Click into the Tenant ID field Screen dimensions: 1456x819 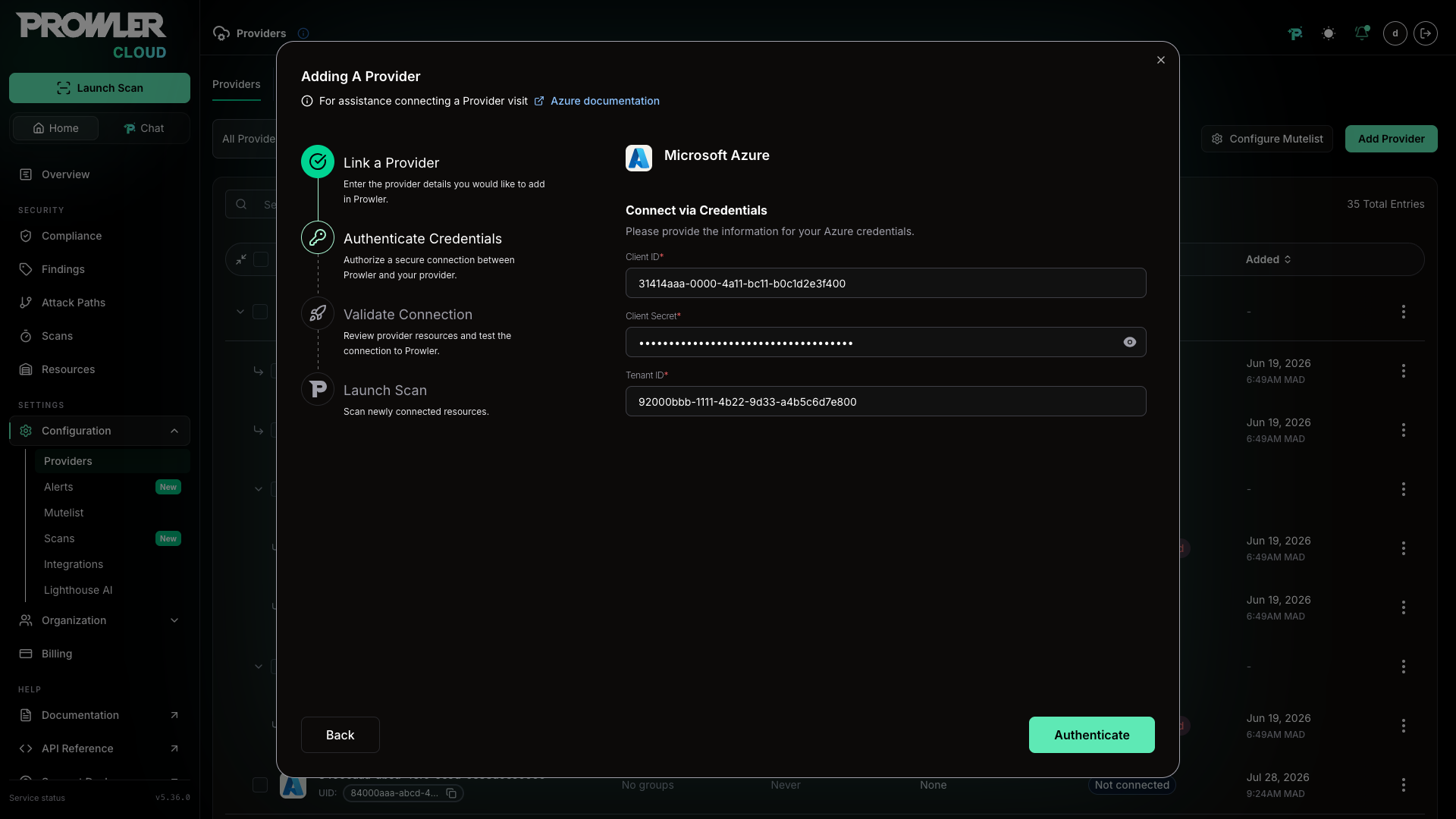(886, 401)
